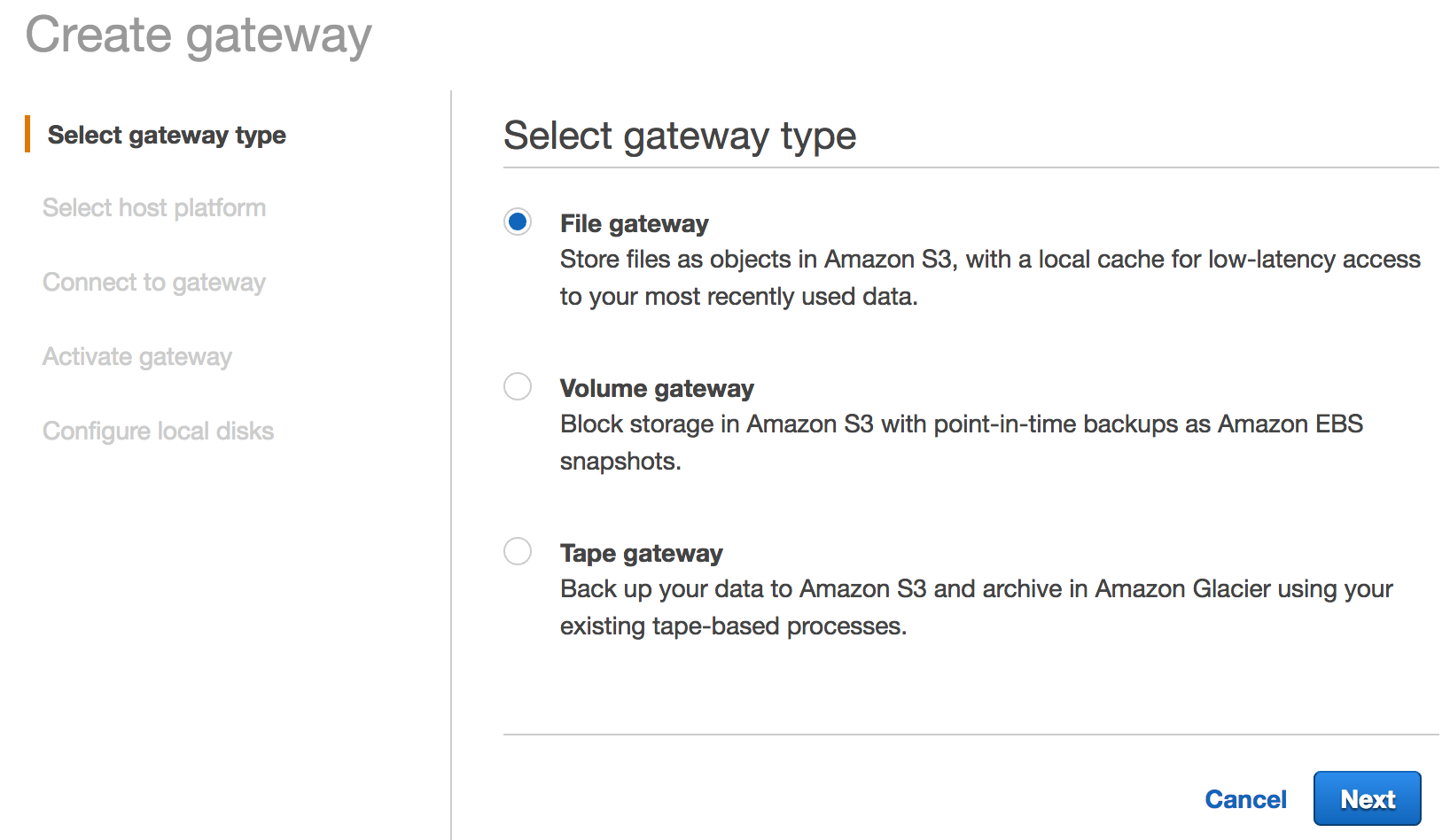Open the Select gateway type sidebar step
The height and width of the screenshot is (840, 1450).
coord(167,135)
